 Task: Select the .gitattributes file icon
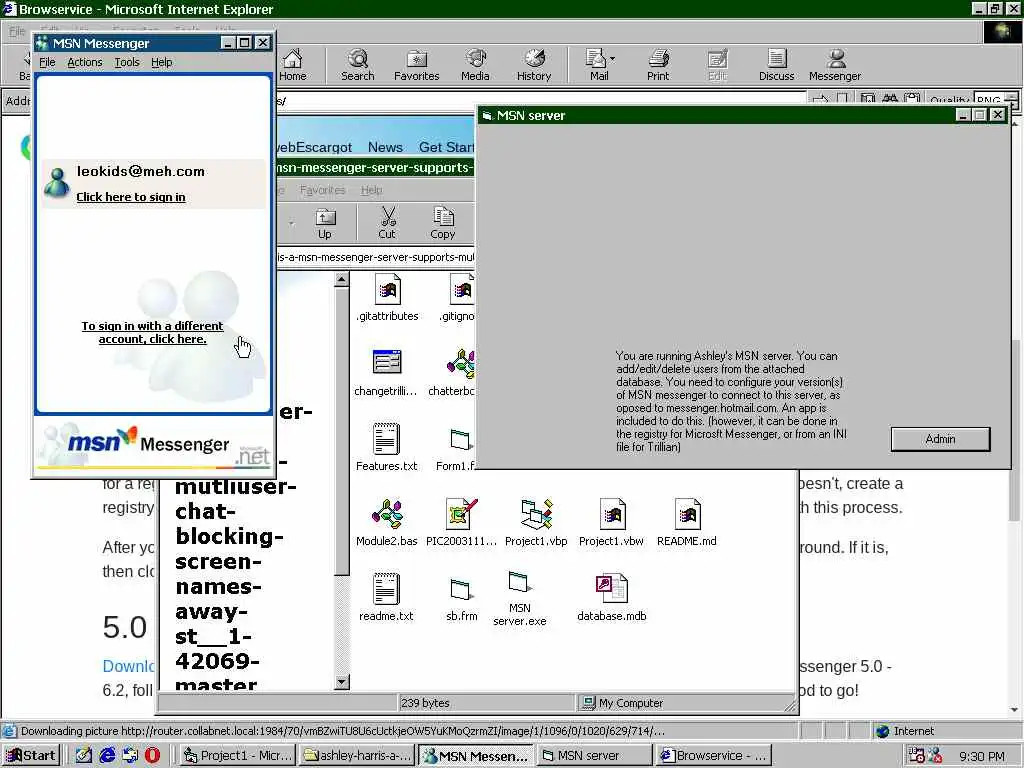click(387, 290)
